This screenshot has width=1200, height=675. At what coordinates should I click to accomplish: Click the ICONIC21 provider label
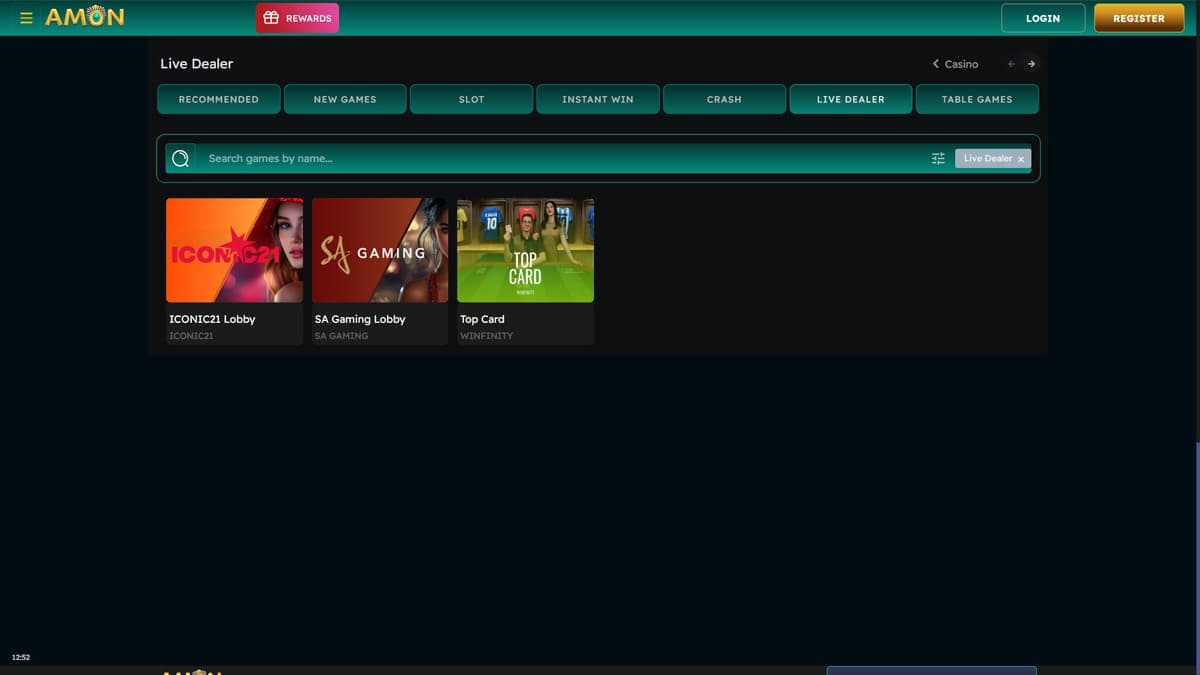(x=191, y=336)
